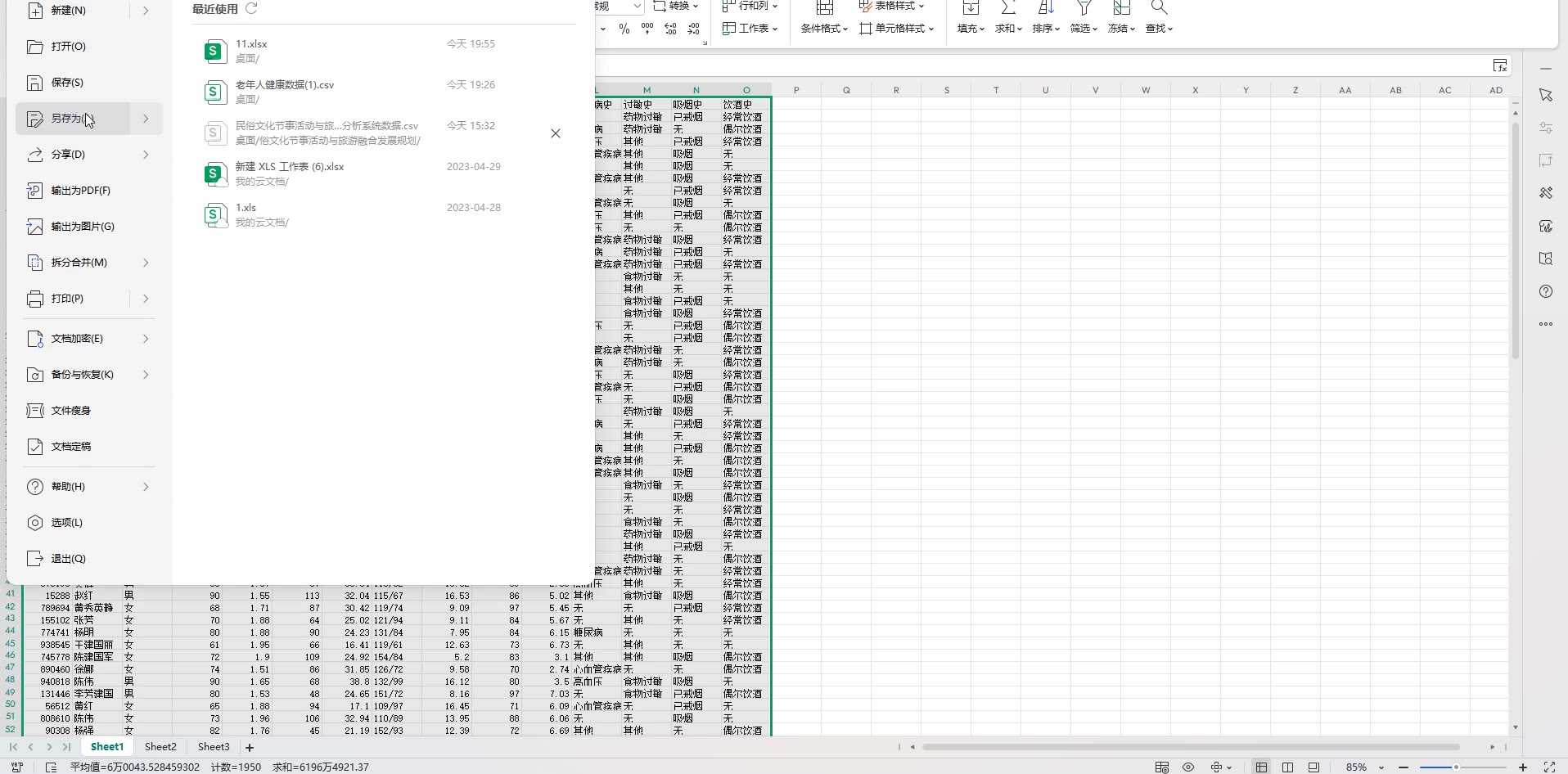Click the Find (查找) magnifier icon
1568x774 pixels.
click(1159, 9)
